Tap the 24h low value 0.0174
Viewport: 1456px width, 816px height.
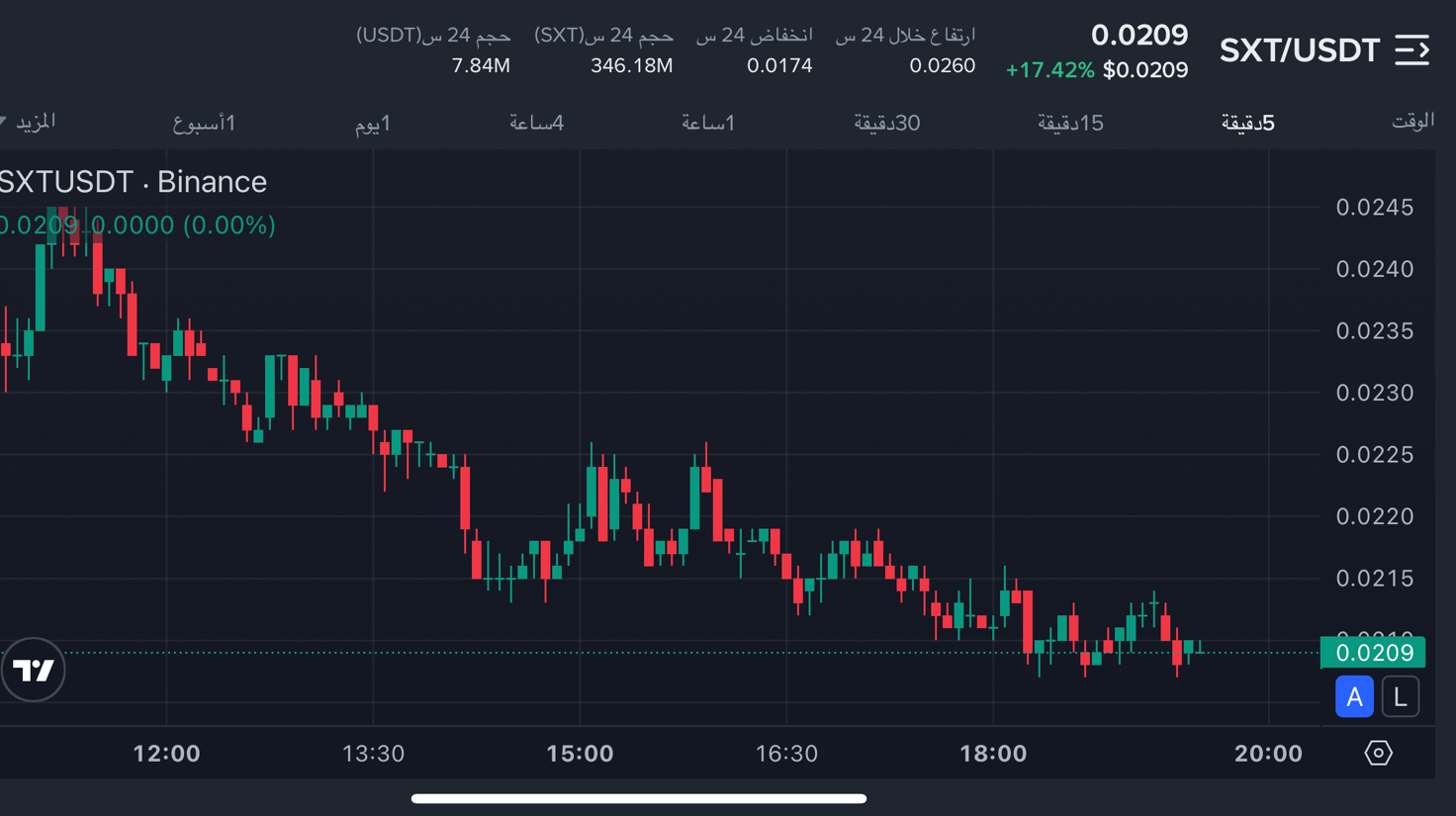pos(779,66)
